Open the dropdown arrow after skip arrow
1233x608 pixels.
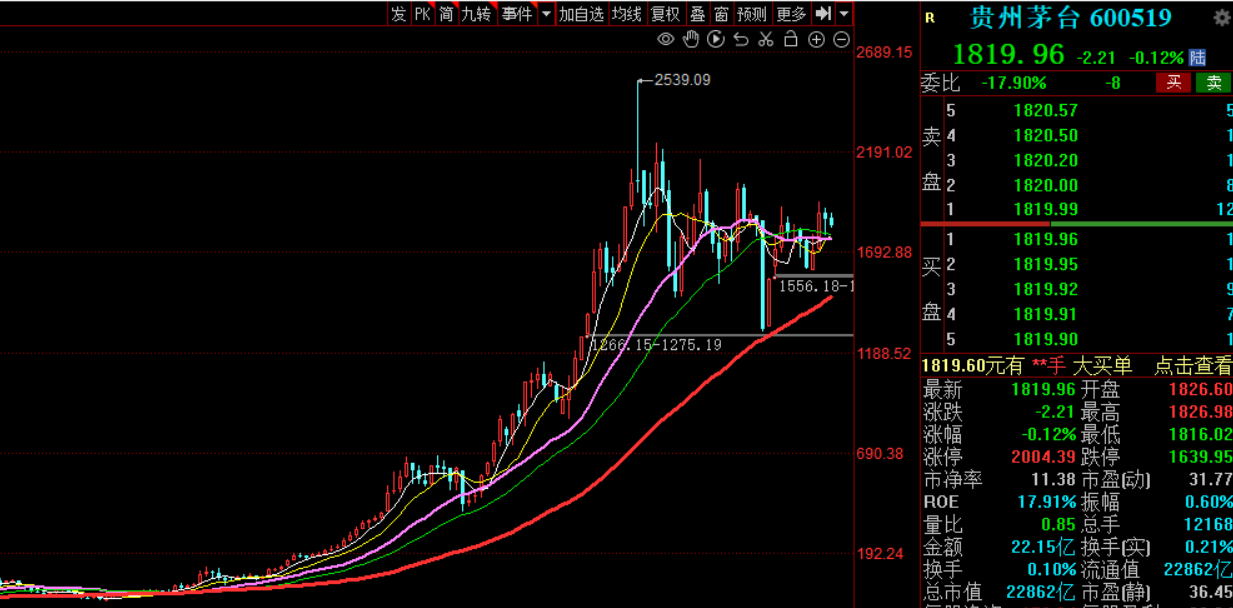tap(844, 13)
